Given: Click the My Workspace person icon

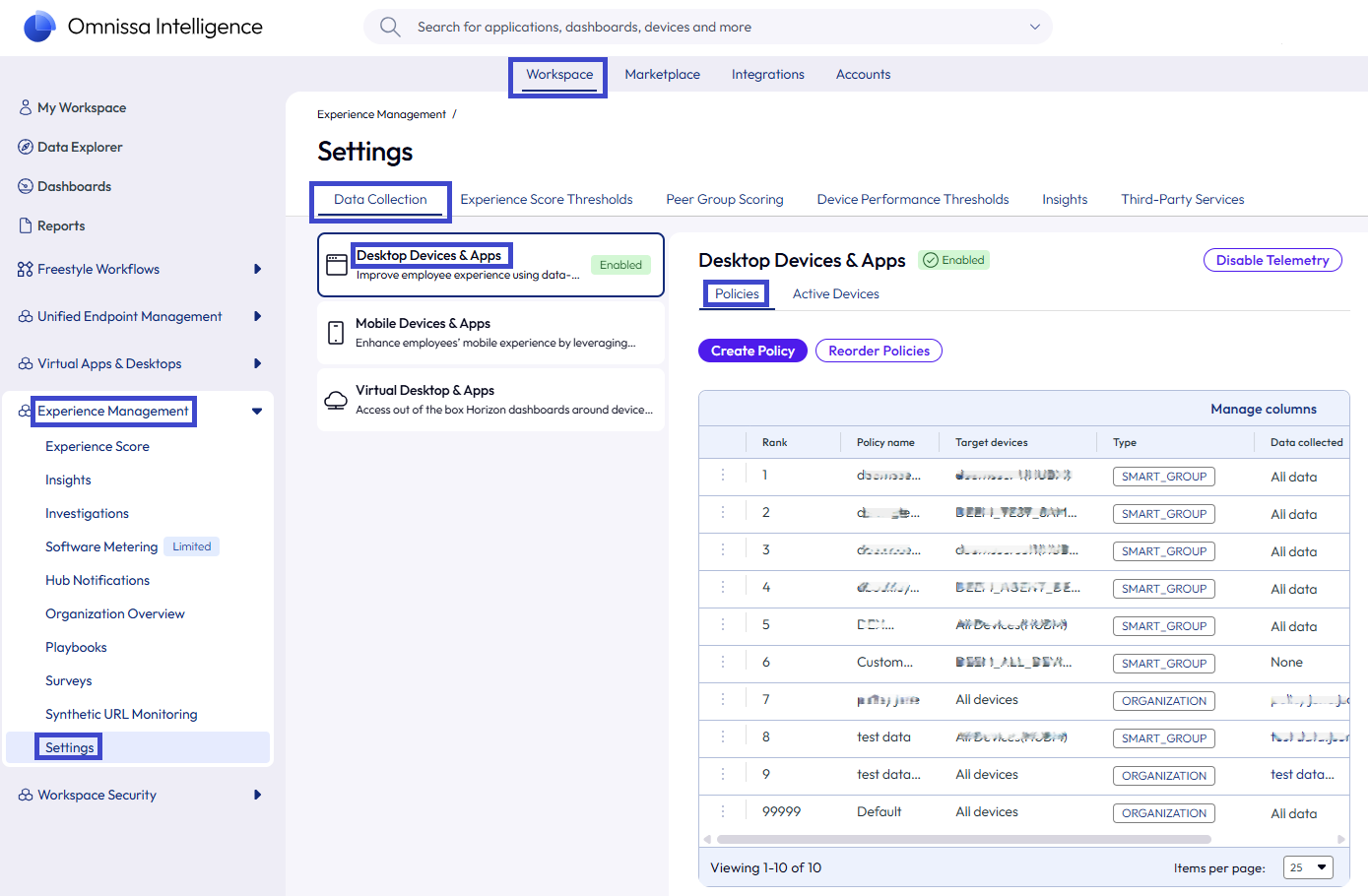Looking at the screenshot, I should point(26,107).
